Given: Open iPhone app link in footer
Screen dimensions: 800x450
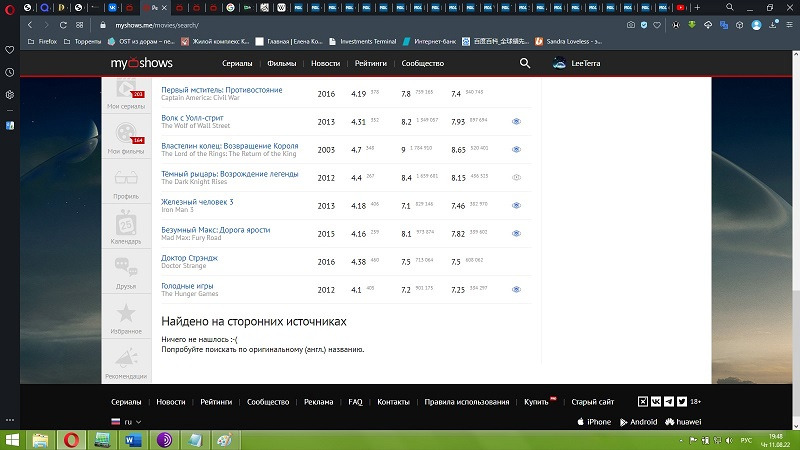Looking at the screenshot, I should (x=594, y=422).
